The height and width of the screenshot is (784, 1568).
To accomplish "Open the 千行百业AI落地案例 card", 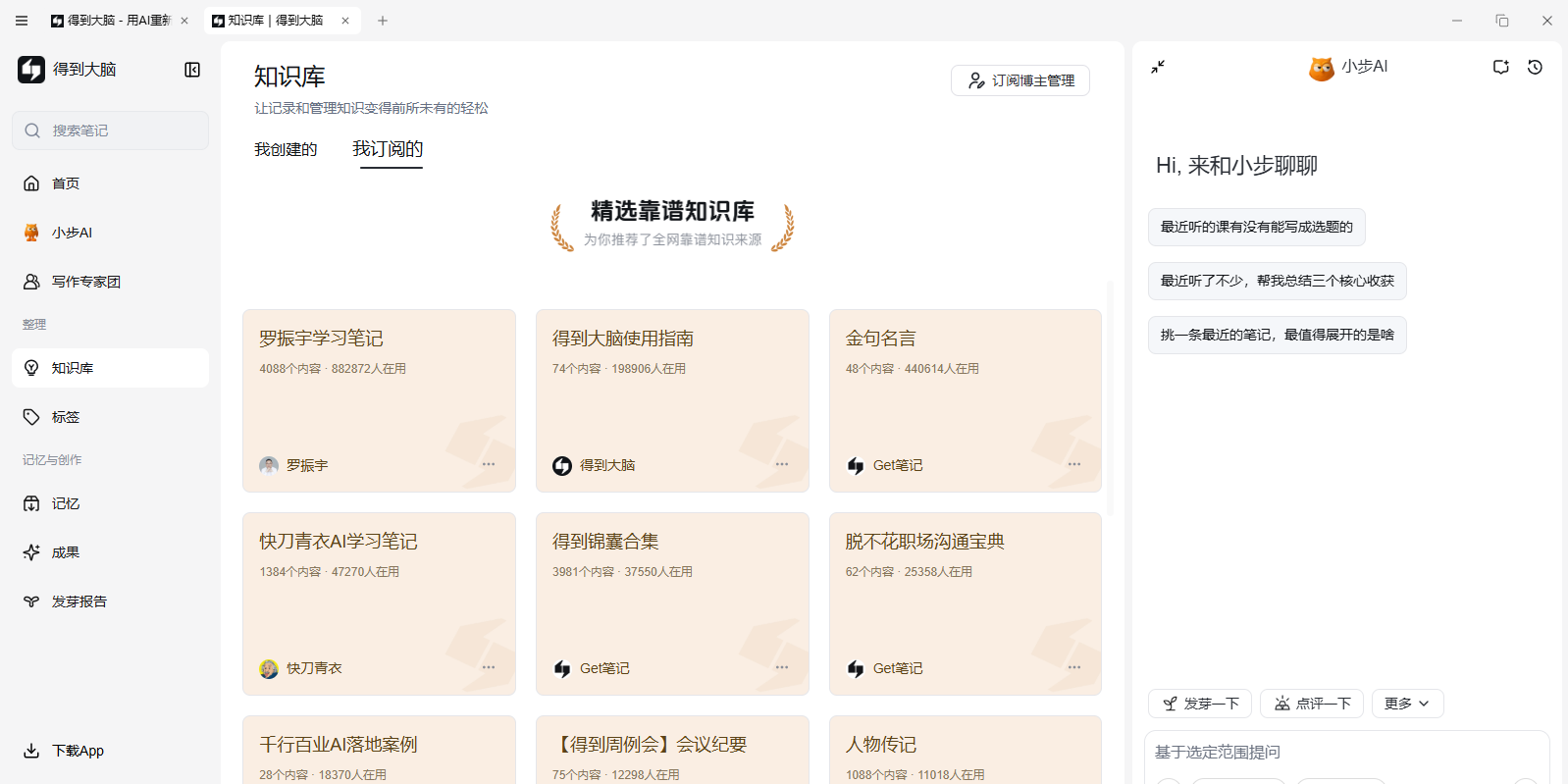I will point(379,750).
